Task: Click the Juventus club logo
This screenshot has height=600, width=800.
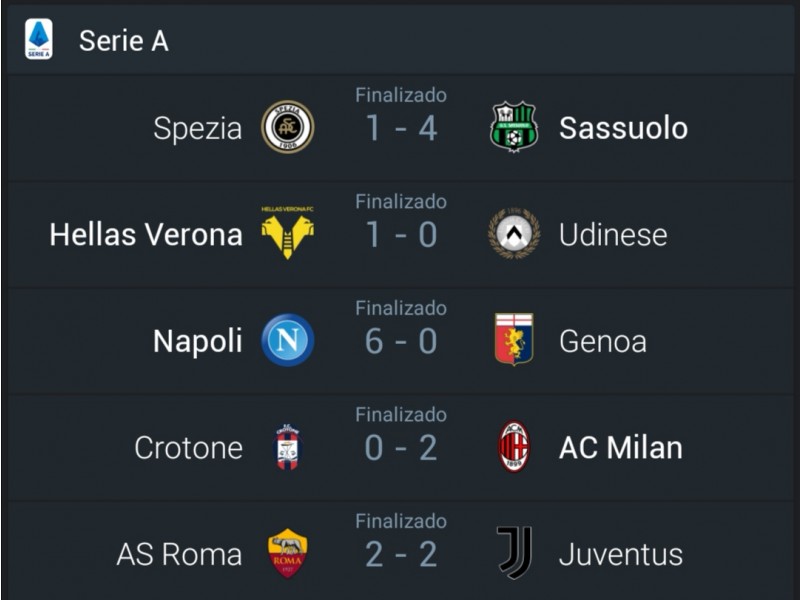Action: tap(515, 553)
